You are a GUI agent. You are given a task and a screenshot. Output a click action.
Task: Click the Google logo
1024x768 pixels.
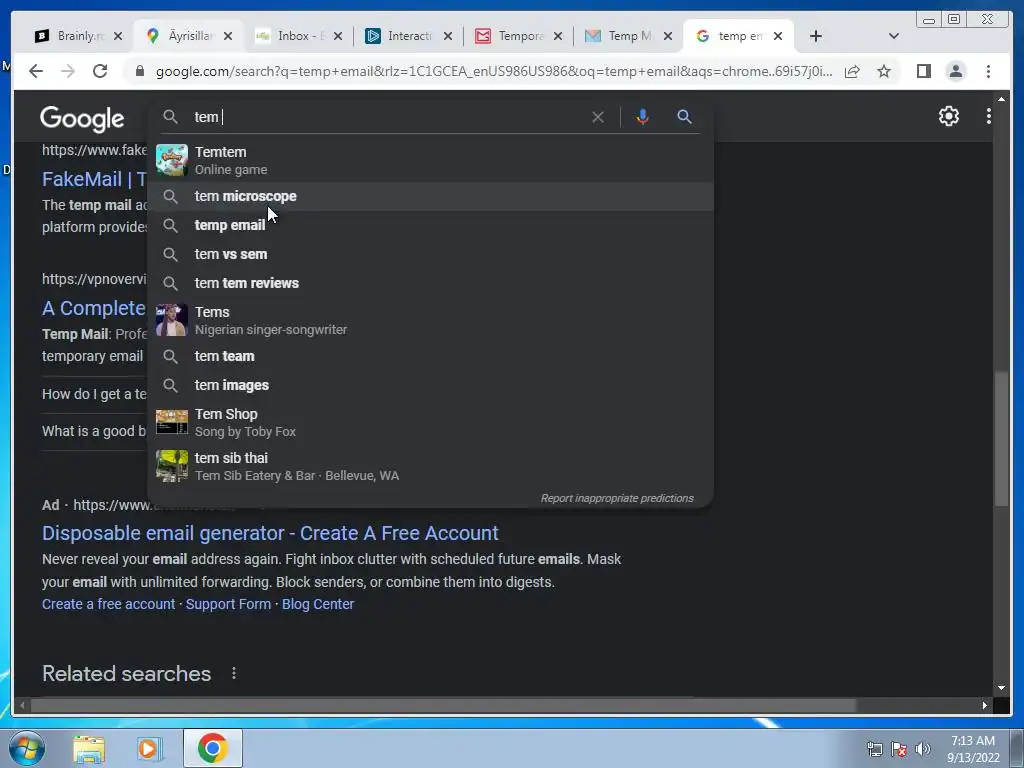pyautogui.click(x=82, y=119)
